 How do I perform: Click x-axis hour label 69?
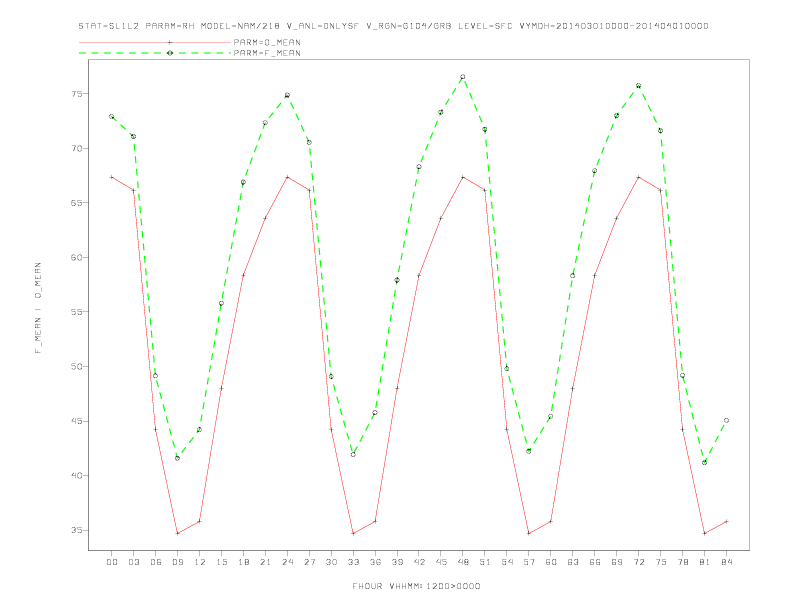(617, 562)
